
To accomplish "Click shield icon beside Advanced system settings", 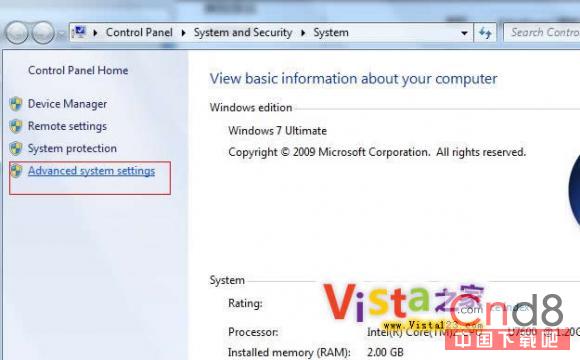I will coord(16,171).
